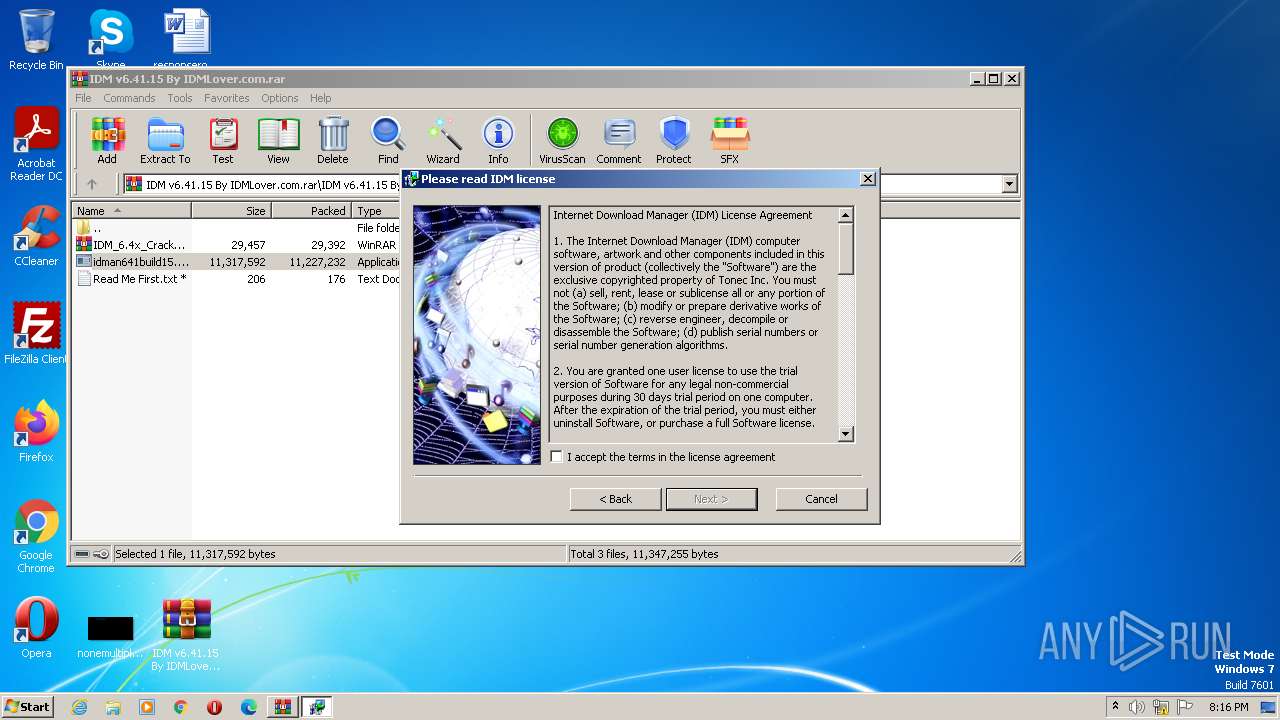
Task: Click license text scrollbar up arrow
Action: [845, 215]
